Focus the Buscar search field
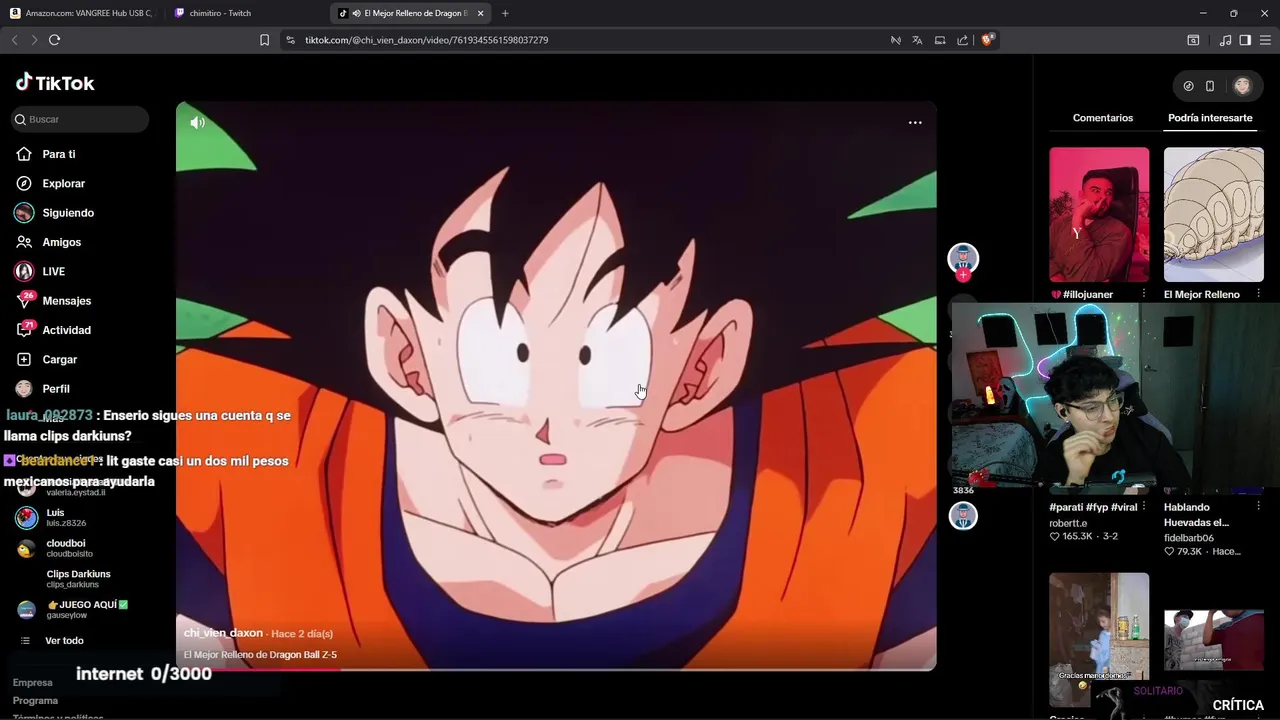The image size is (1280, 720). [x=80, y=119]
